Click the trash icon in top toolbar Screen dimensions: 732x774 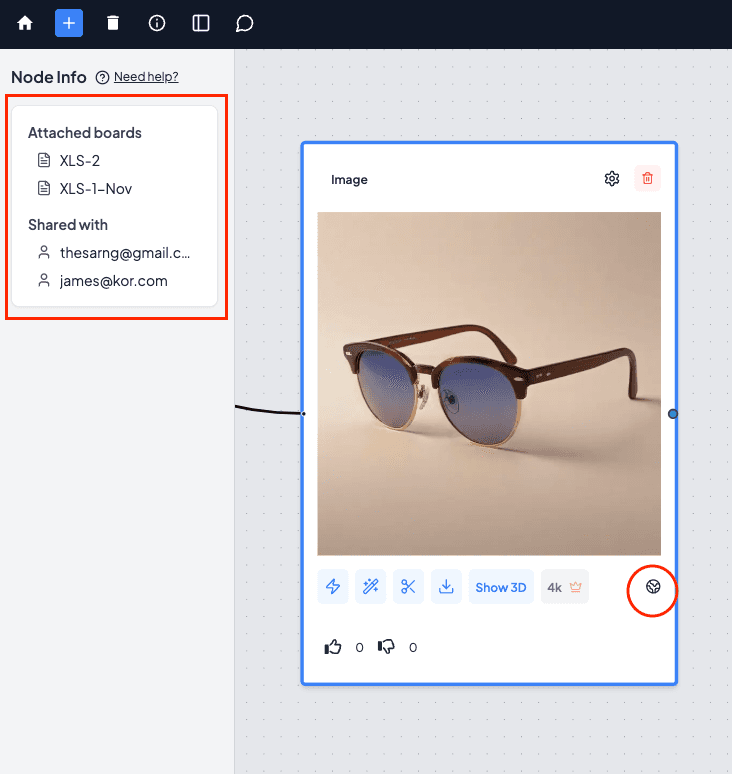[x=113, y=23]
